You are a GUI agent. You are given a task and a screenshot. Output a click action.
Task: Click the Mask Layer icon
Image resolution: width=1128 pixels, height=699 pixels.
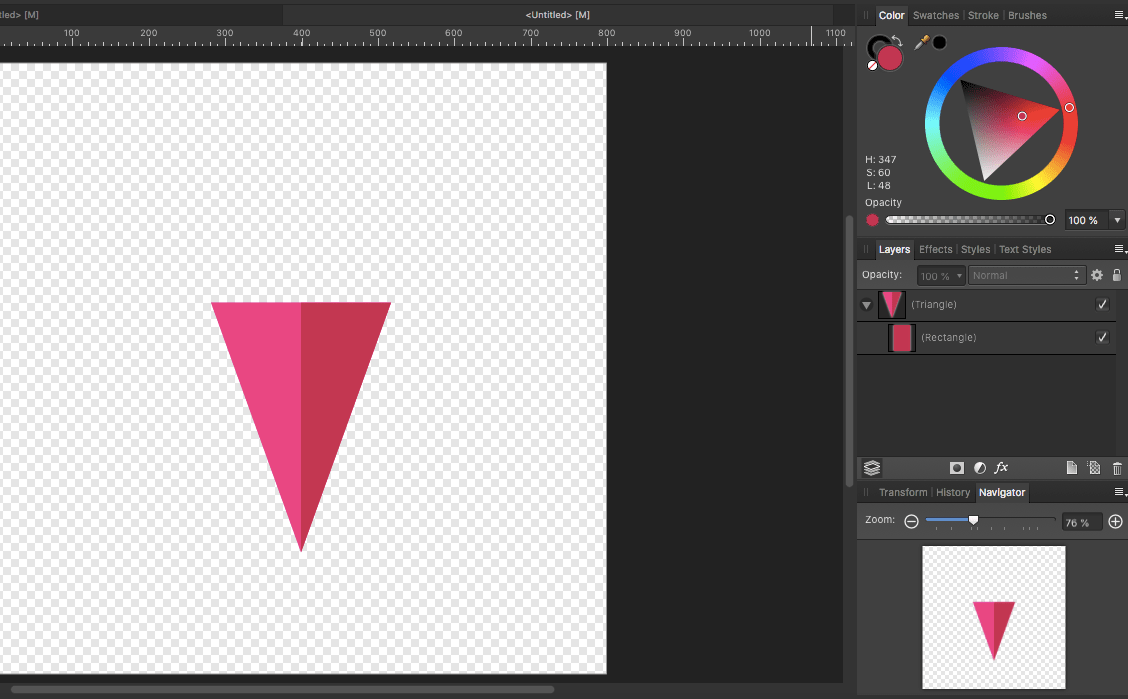957,467
